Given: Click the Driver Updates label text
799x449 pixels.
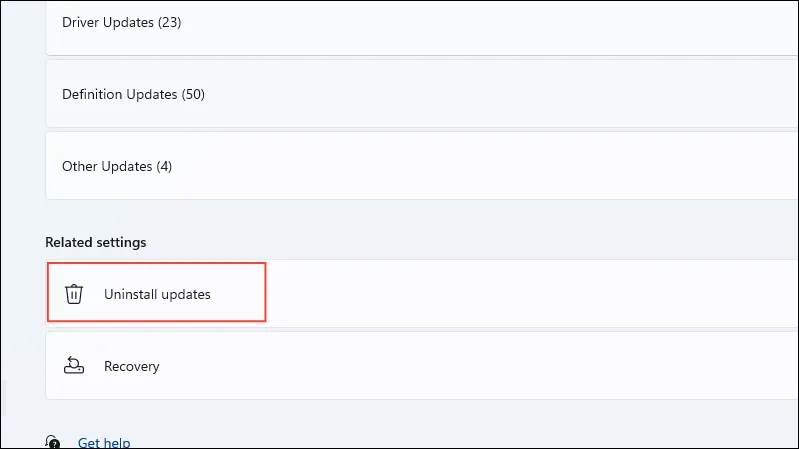Looking at the screenshot, I should point(108,22).
